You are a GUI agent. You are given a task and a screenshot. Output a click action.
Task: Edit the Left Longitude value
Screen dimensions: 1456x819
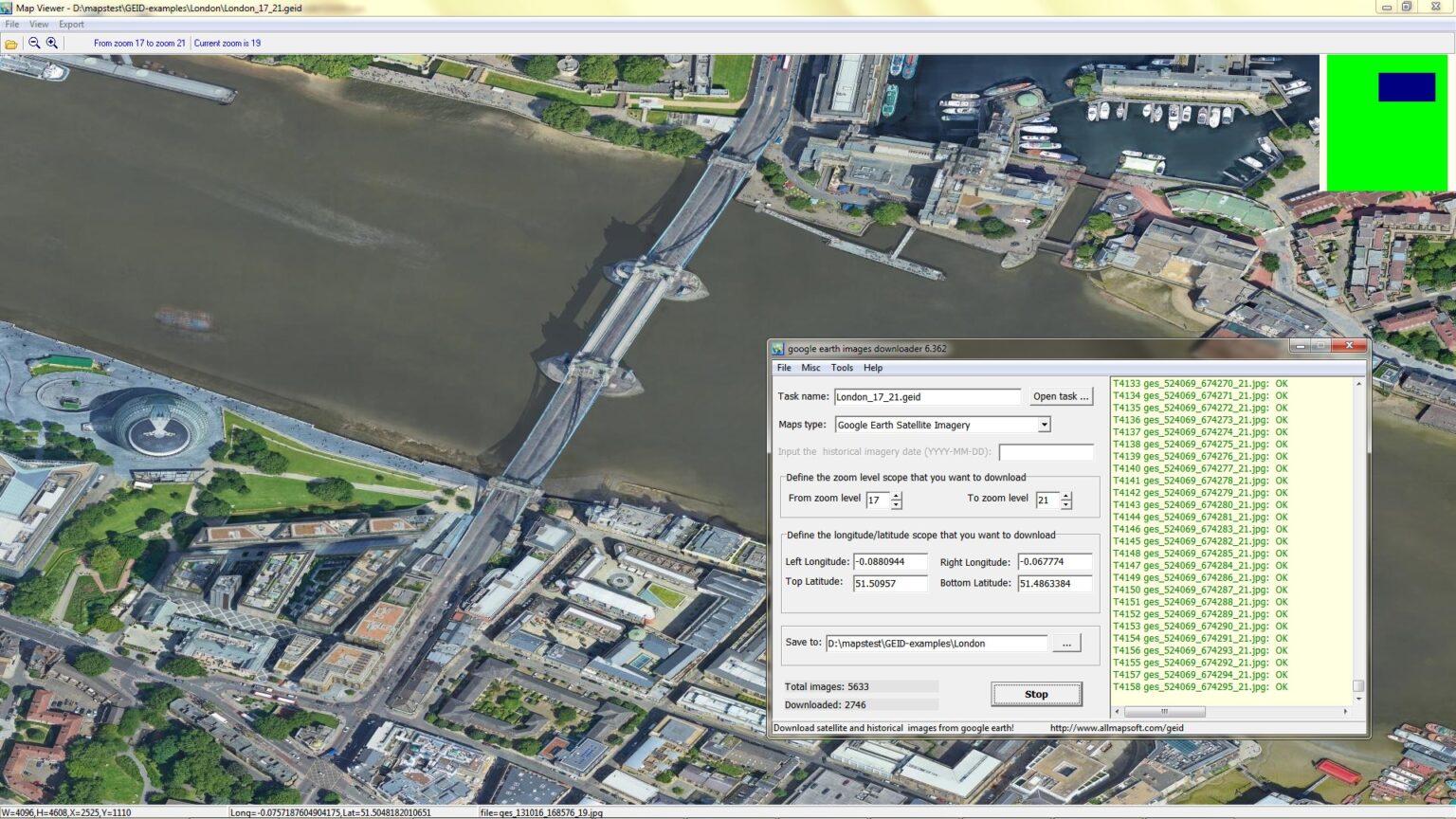click(891, 561)
